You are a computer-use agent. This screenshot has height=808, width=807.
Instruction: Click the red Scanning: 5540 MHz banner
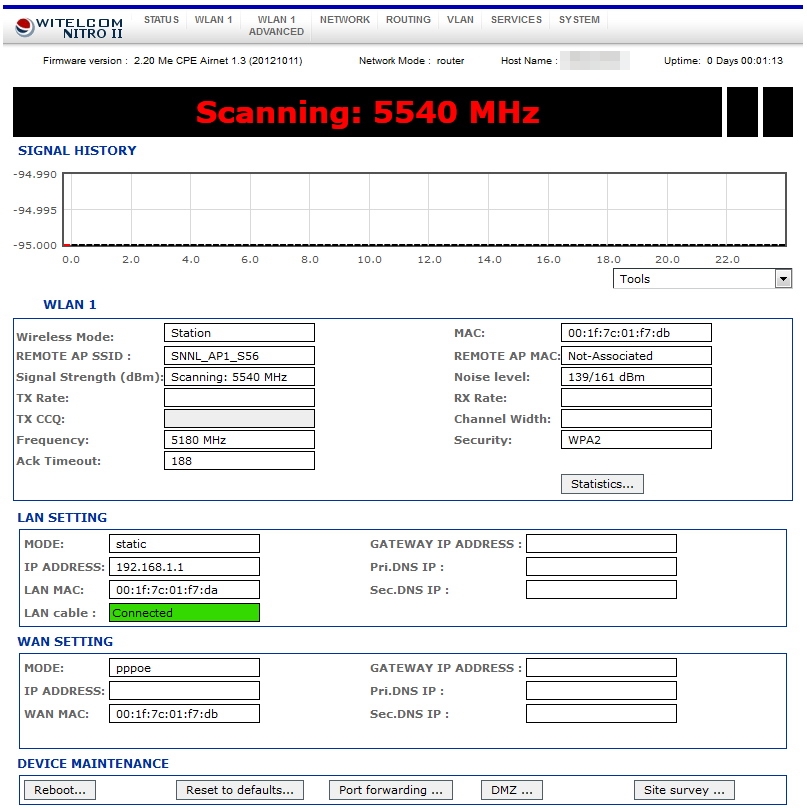(x=367, y=112)
